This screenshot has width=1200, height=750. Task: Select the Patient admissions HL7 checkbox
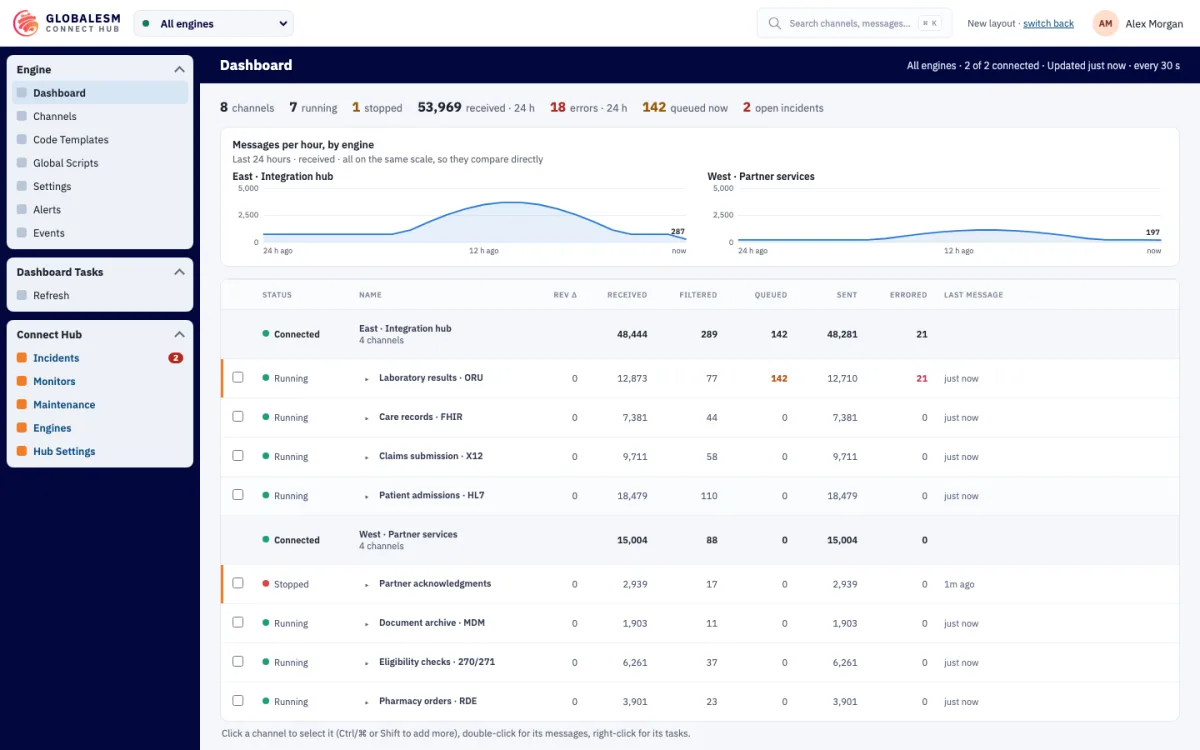[238, 494]
